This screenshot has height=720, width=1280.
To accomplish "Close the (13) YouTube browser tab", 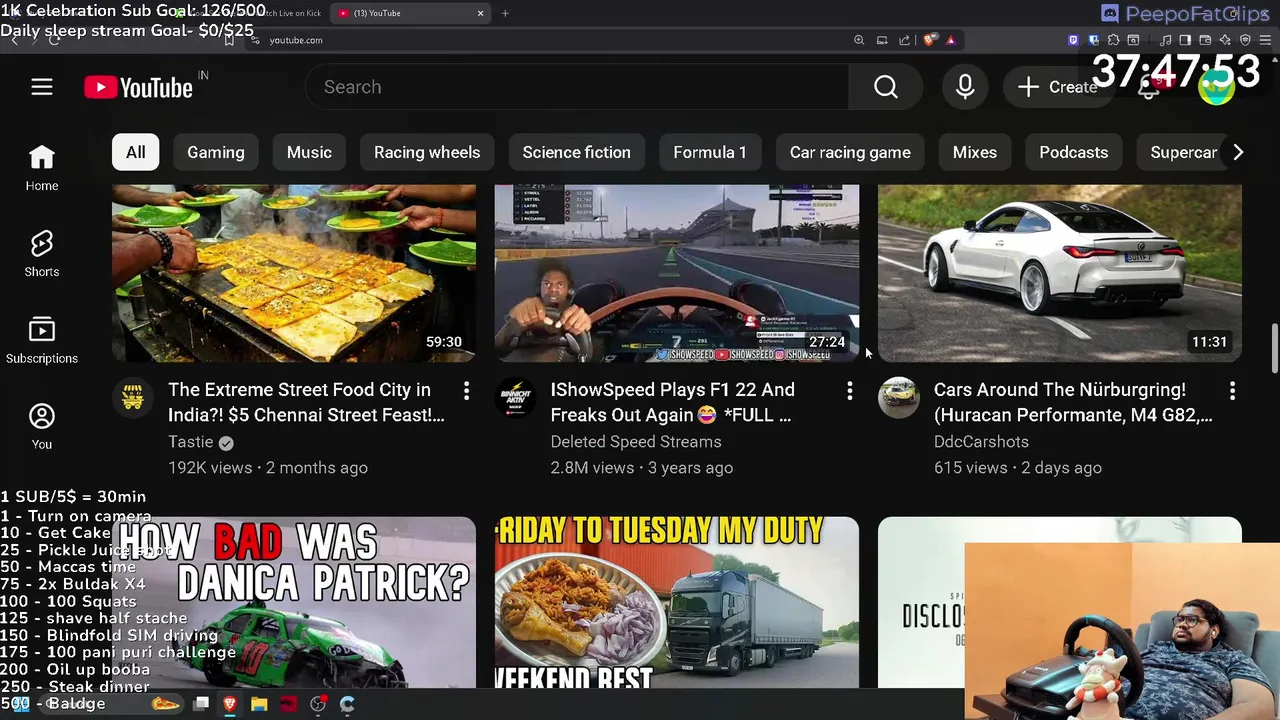I will point(480,13).
